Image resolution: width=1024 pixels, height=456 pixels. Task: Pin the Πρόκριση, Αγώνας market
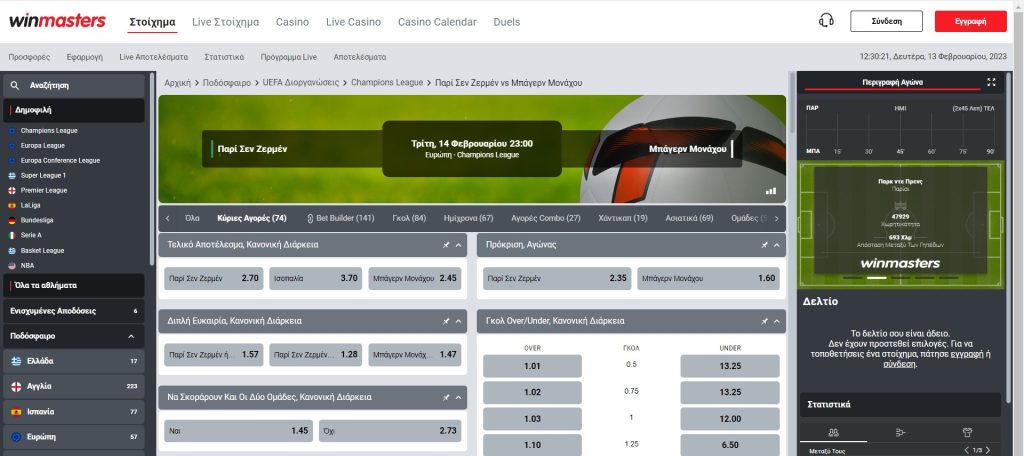762,245
